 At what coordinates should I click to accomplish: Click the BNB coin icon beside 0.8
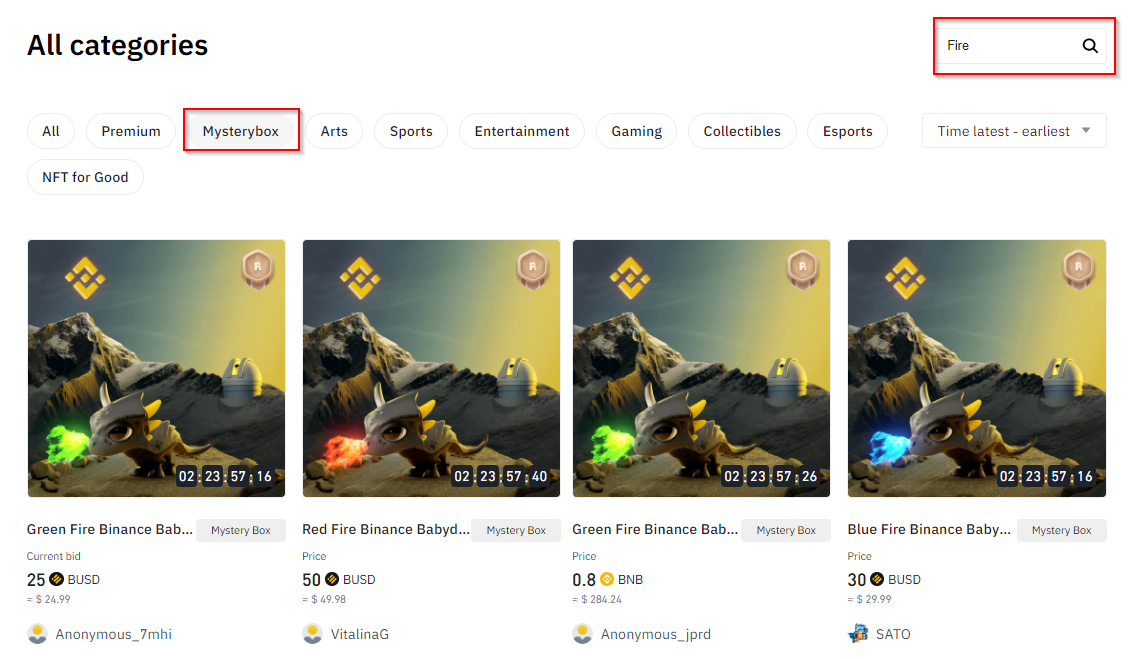pos(606,579)
